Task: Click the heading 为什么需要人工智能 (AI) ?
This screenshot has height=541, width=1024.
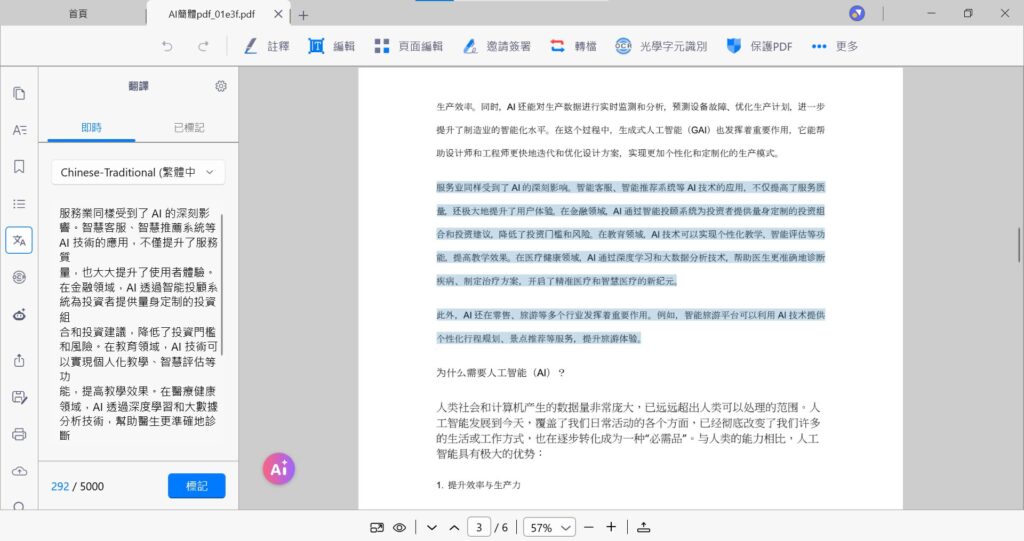Action: pos(500,372)
